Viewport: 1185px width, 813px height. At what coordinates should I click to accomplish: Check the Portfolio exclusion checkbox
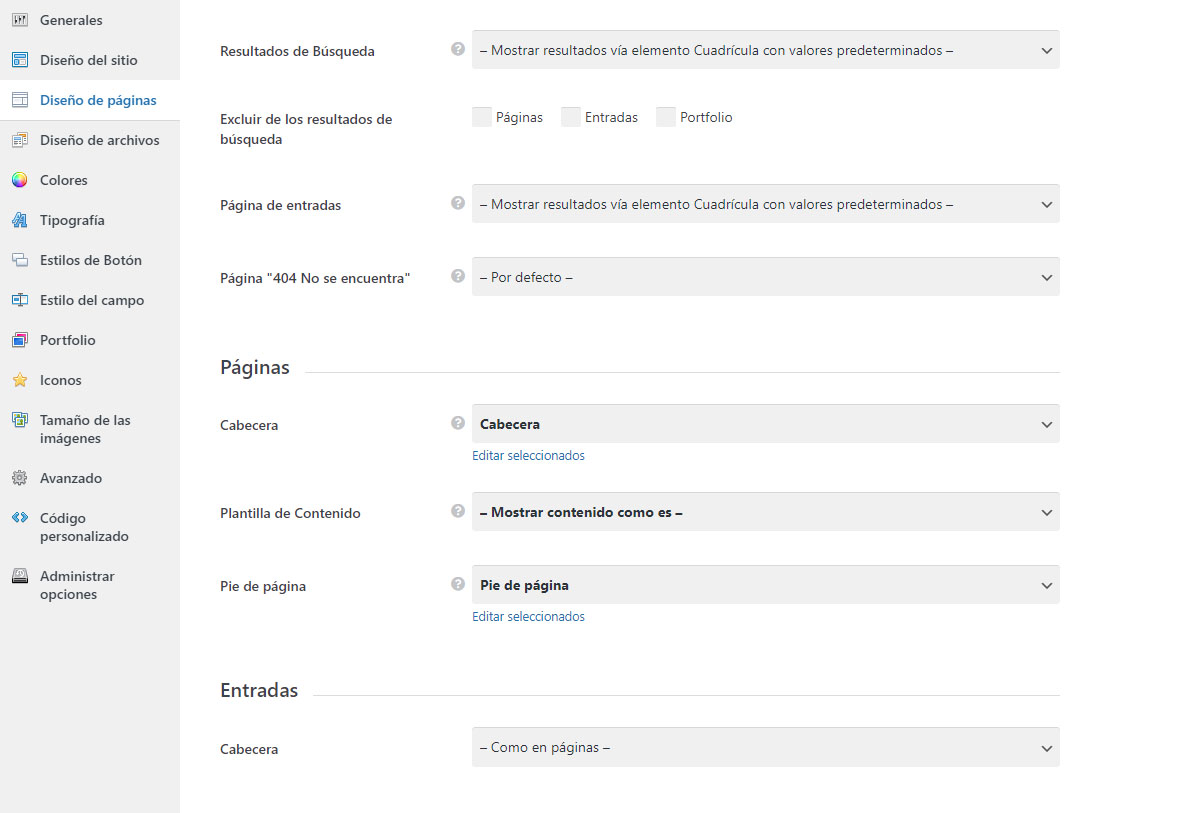point(666,117)
